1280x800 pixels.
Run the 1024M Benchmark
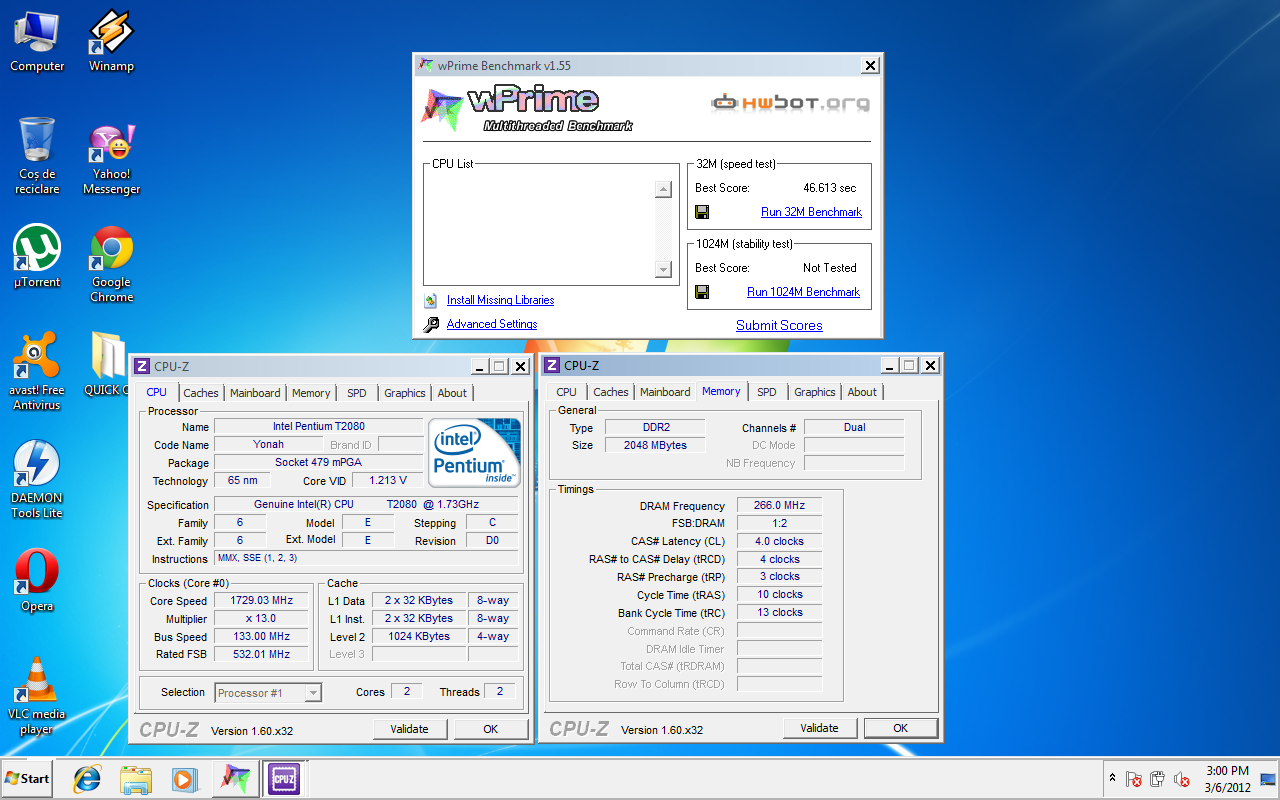coord(803,292)
